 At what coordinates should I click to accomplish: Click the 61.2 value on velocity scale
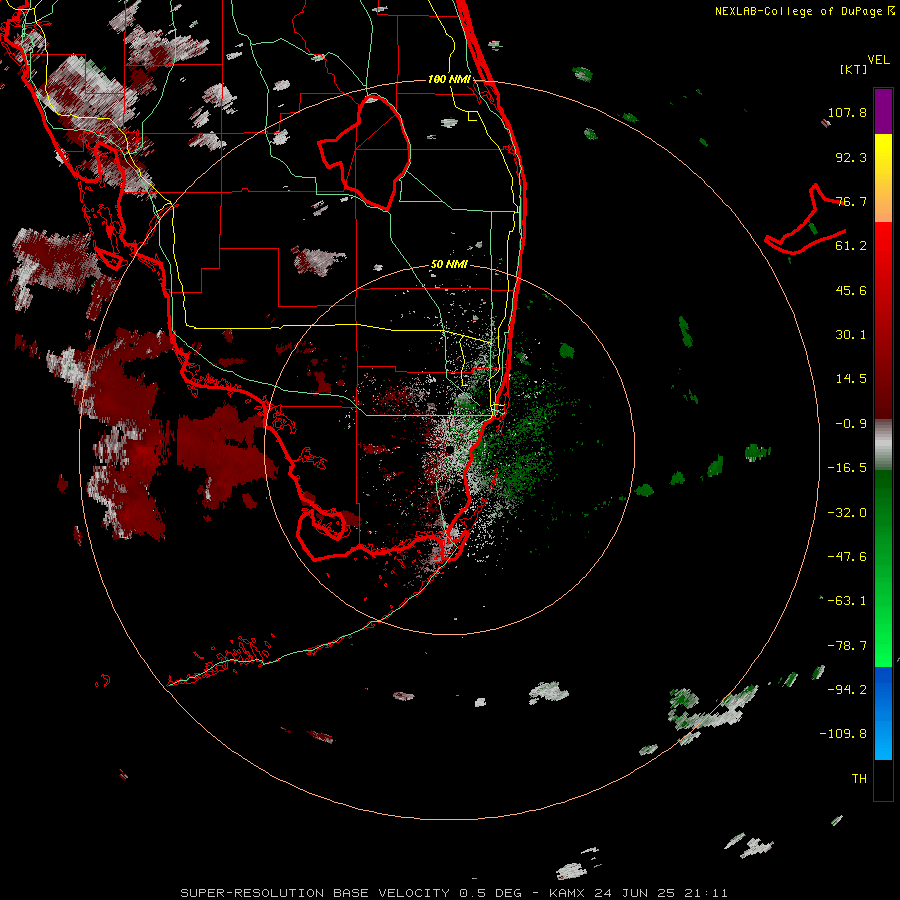coord(851,246)
